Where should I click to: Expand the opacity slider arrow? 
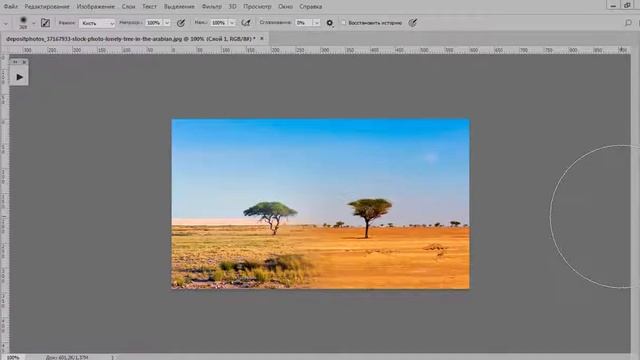[167, 23]
